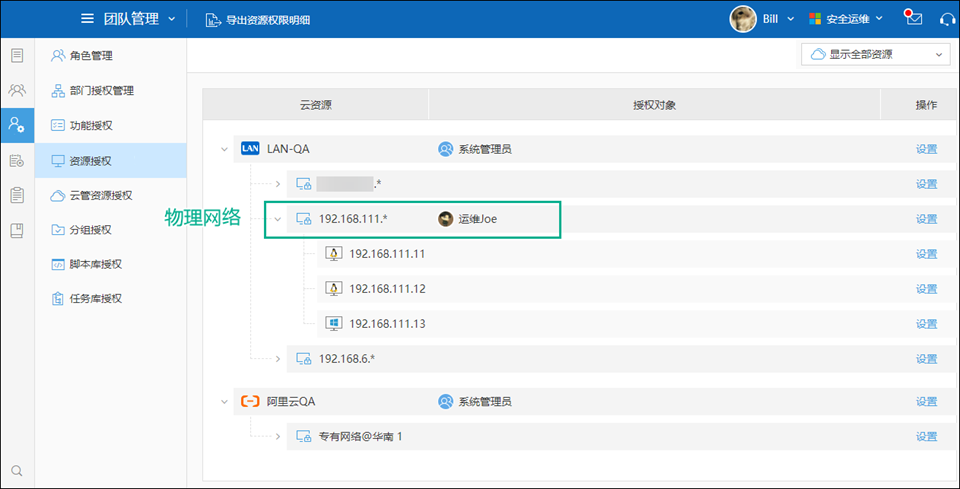Click the mail notification icon

[x=912, y=18]
